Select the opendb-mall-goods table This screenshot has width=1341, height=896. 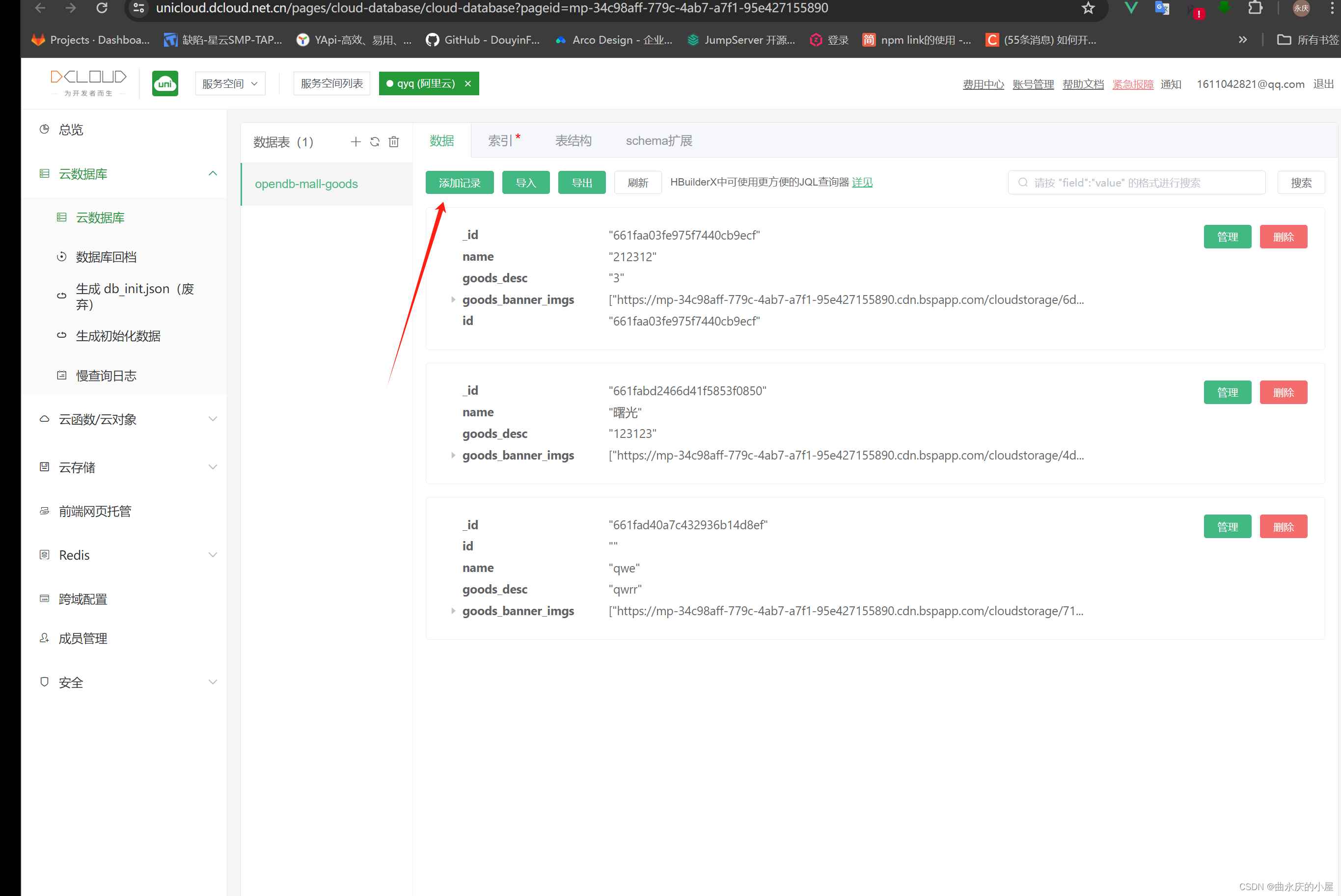[327, 184]
